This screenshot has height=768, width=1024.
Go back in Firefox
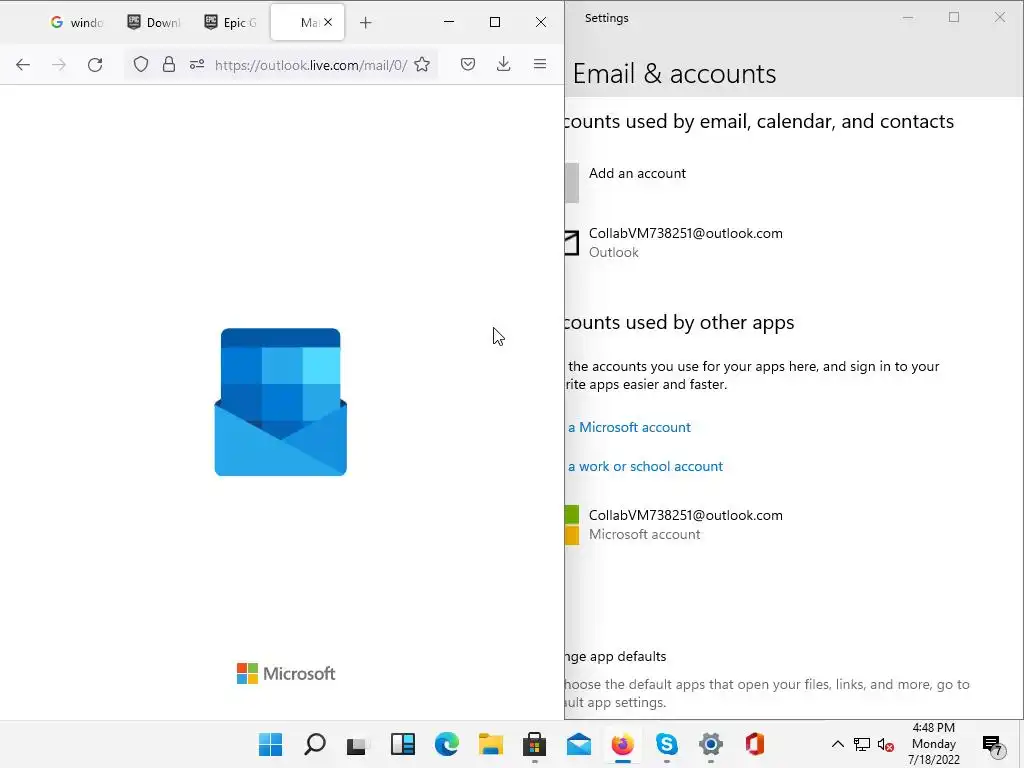[x=23, y=64]
